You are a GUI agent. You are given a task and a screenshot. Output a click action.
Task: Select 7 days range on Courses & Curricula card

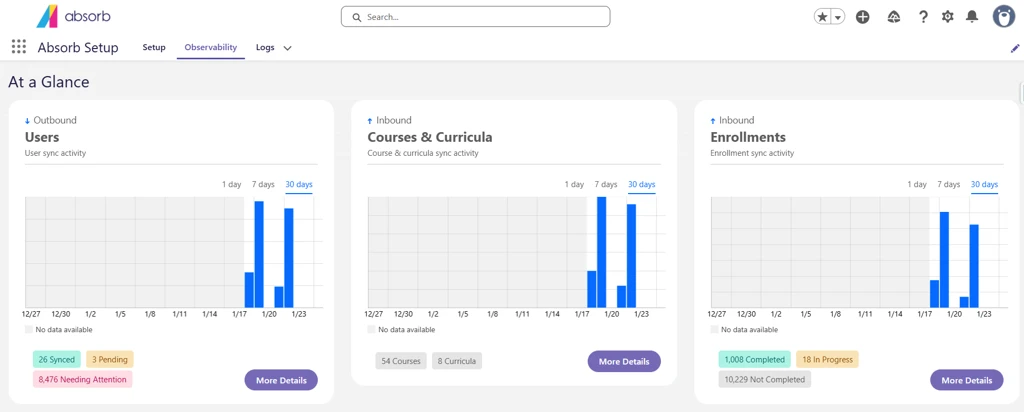[x=606, y=185]
